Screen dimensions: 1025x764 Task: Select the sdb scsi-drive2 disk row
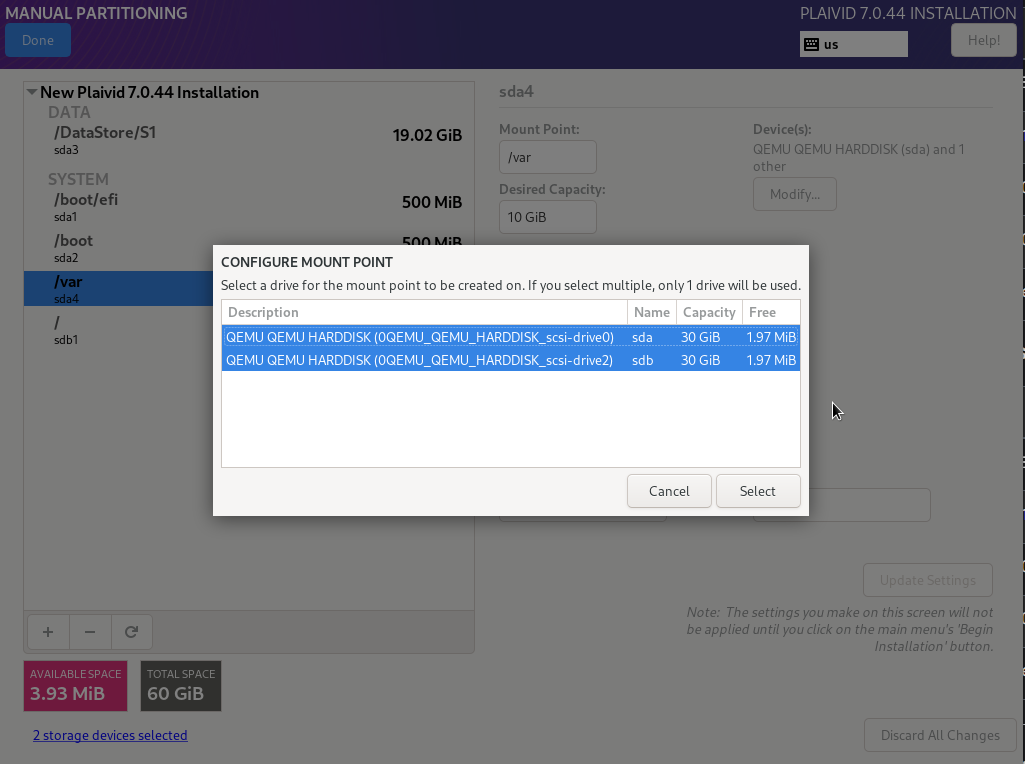(x=511, y=360)
